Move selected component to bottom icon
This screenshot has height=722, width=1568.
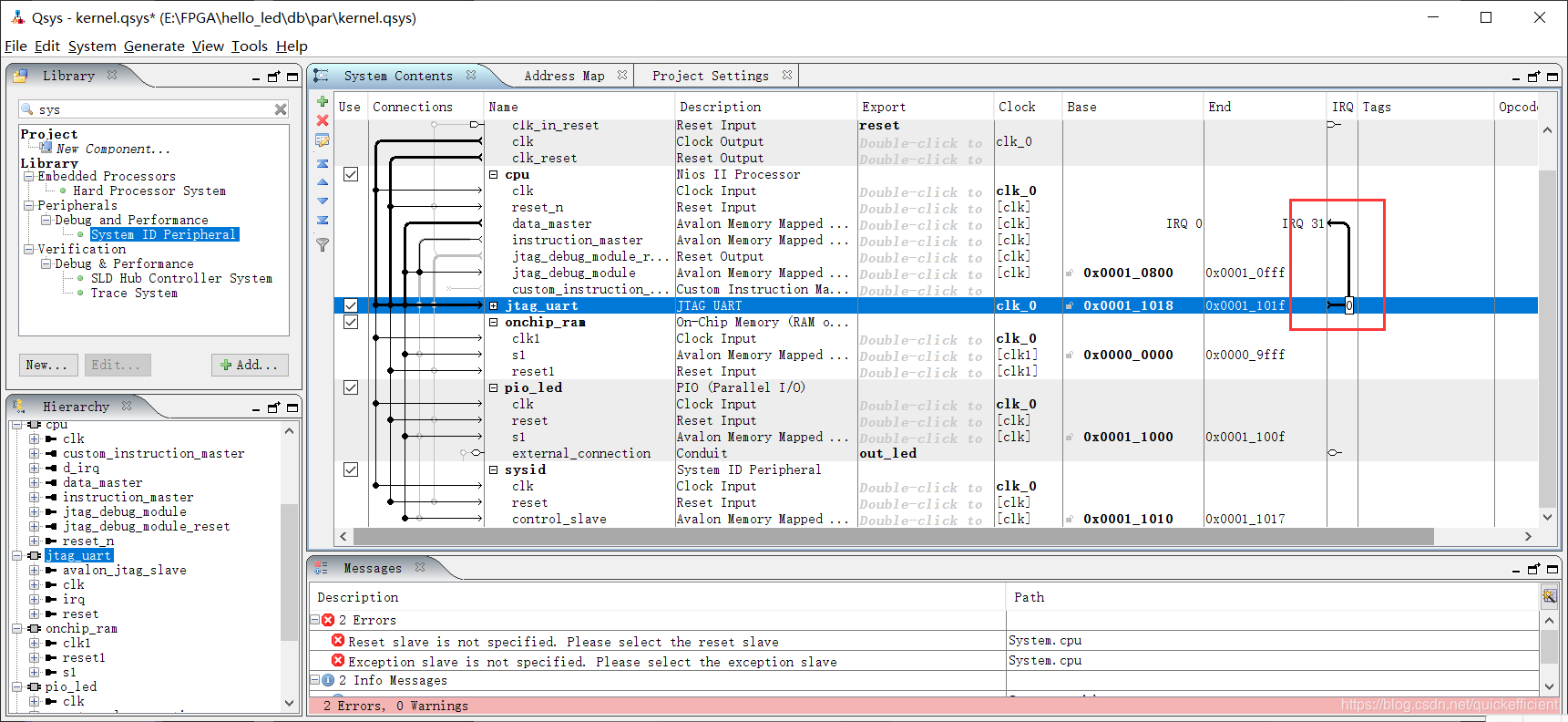click(323, 220)
